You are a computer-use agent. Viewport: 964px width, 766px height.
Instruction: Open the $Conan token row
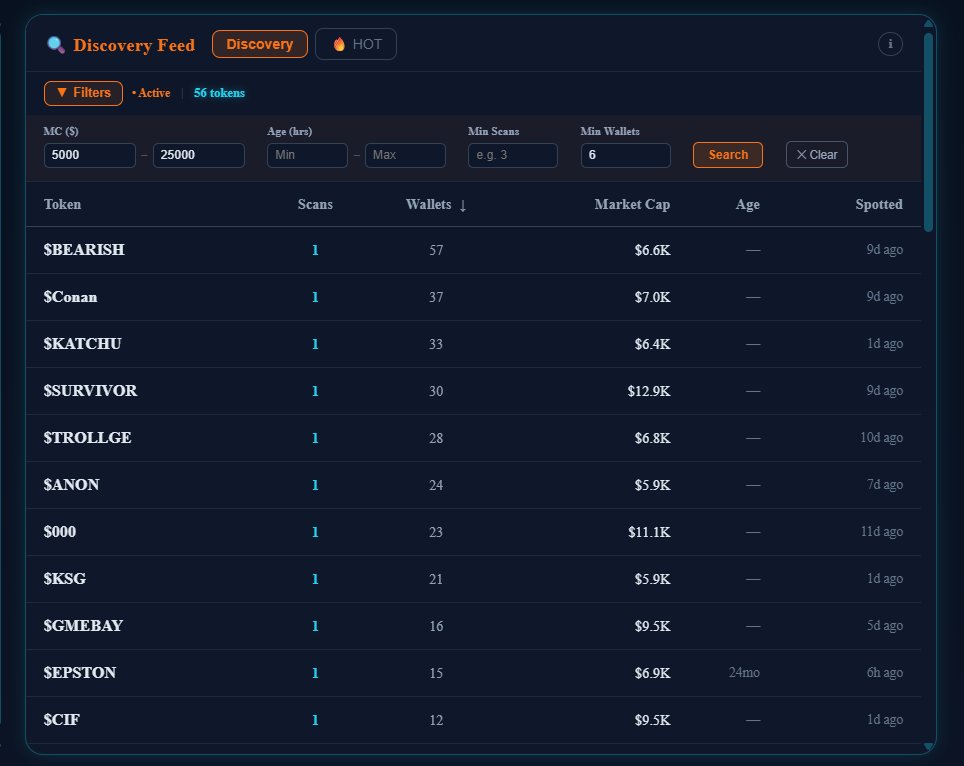click(x=473, y=297)
